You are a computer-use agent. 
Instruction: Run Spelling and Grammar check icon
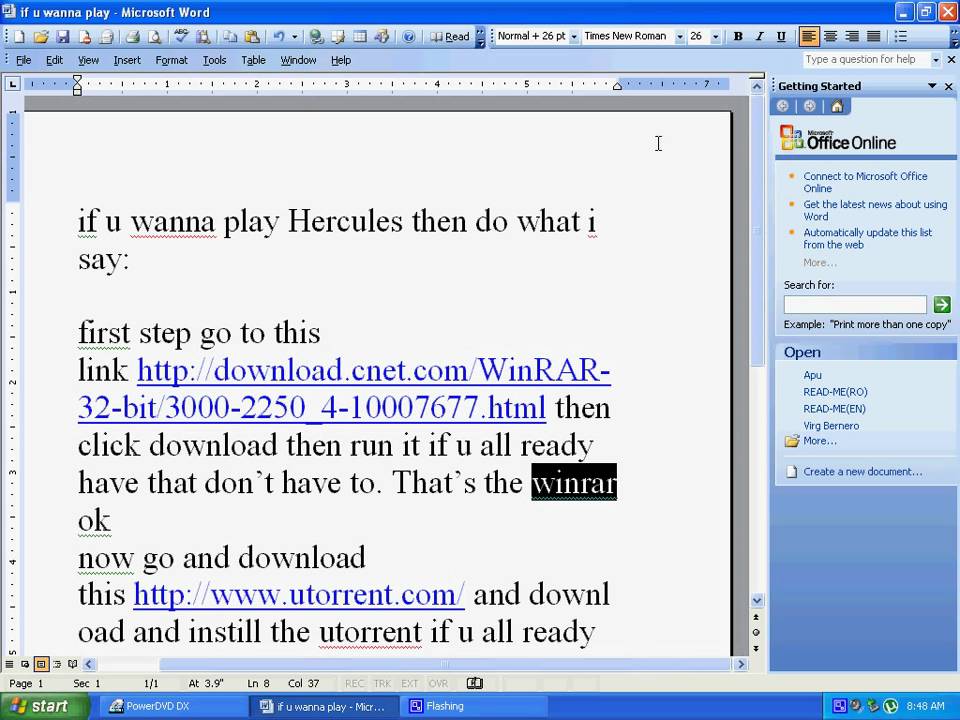[181, 37]
